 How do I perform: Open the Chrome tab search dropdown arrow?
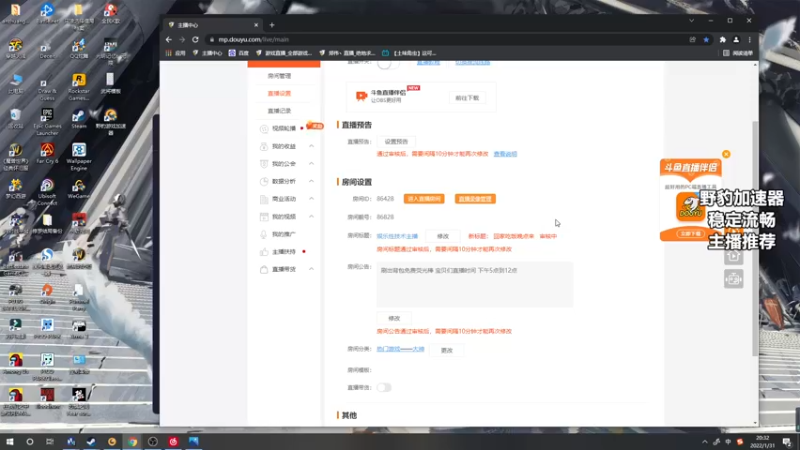691,21
